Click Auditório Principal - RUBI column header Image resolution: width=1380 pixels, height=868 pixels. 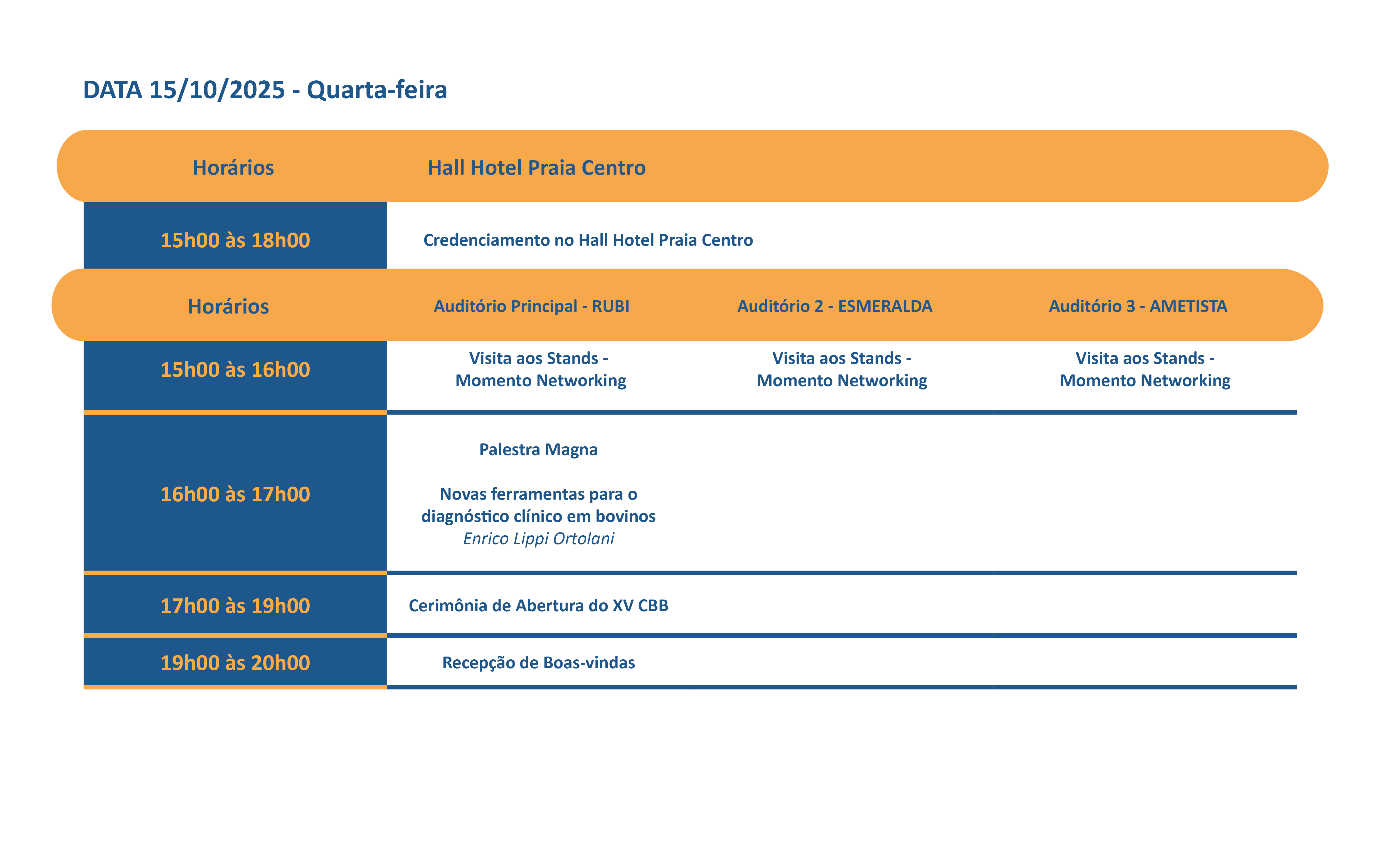531,307
